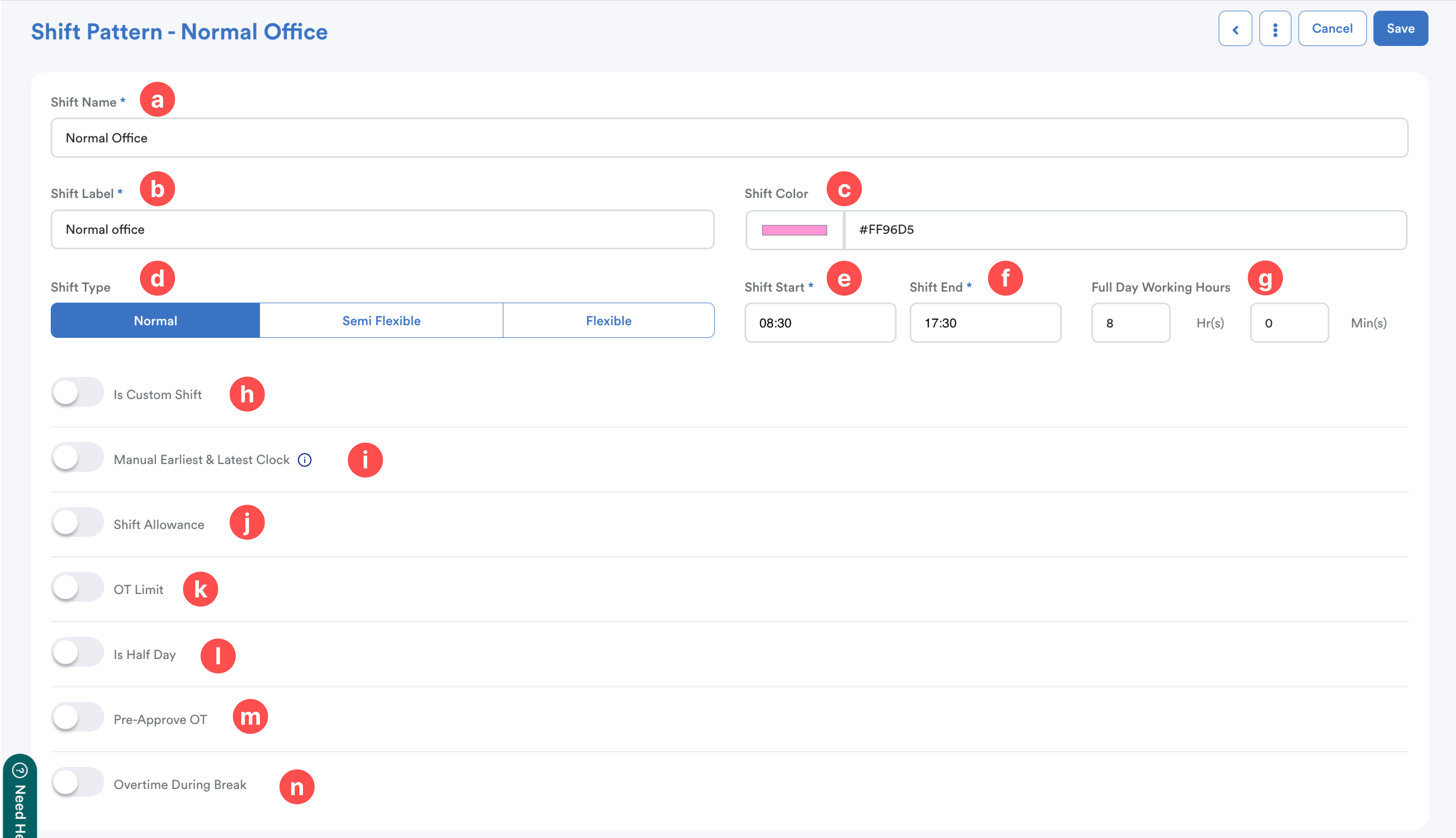Turn on the OT Limit switch
The width and height of the screenshot is (1456, 838).
click(x=77, y=588)
